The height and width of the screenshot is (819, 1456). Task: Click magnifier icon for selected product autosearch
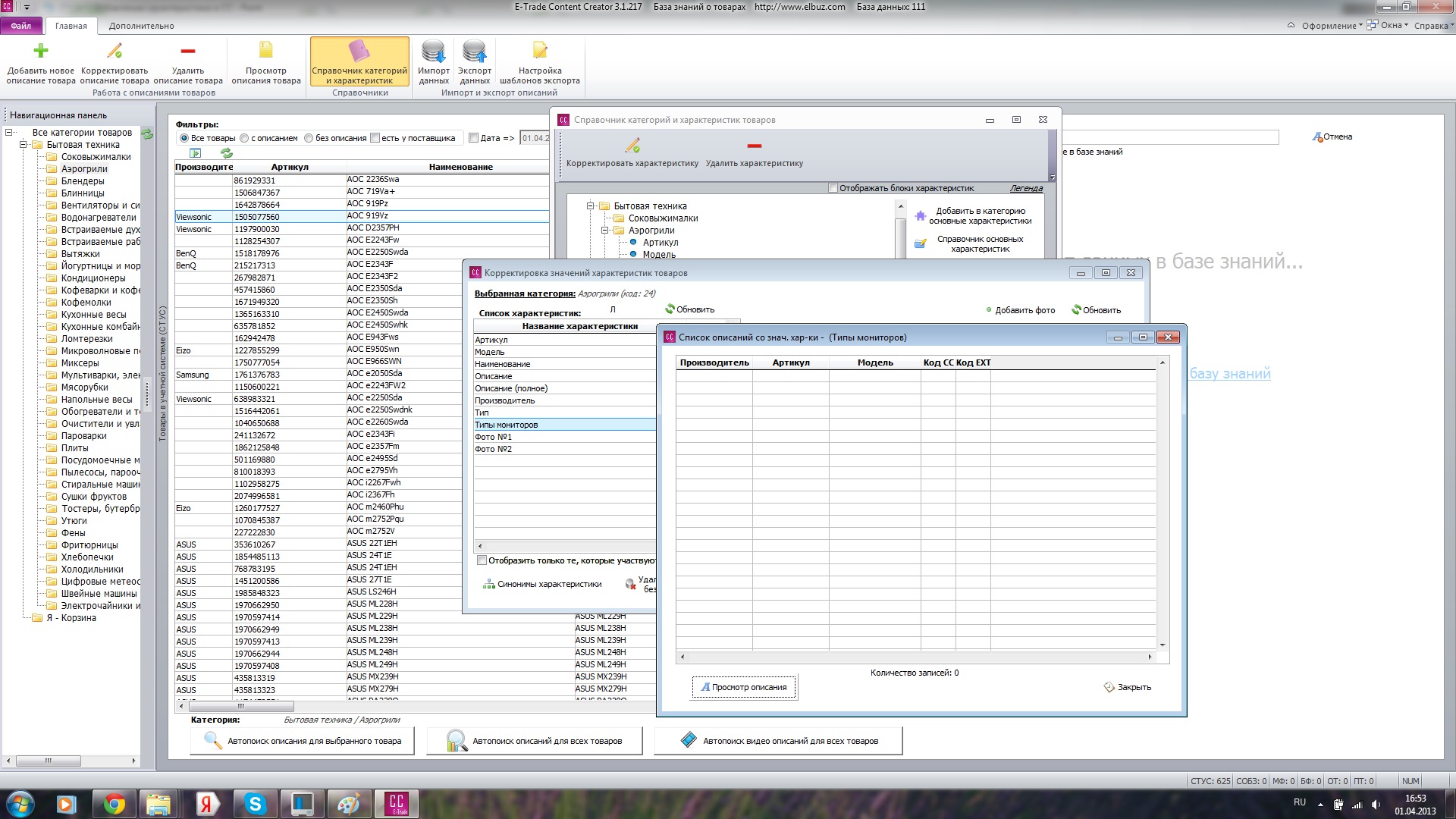(x=213, y=741)
